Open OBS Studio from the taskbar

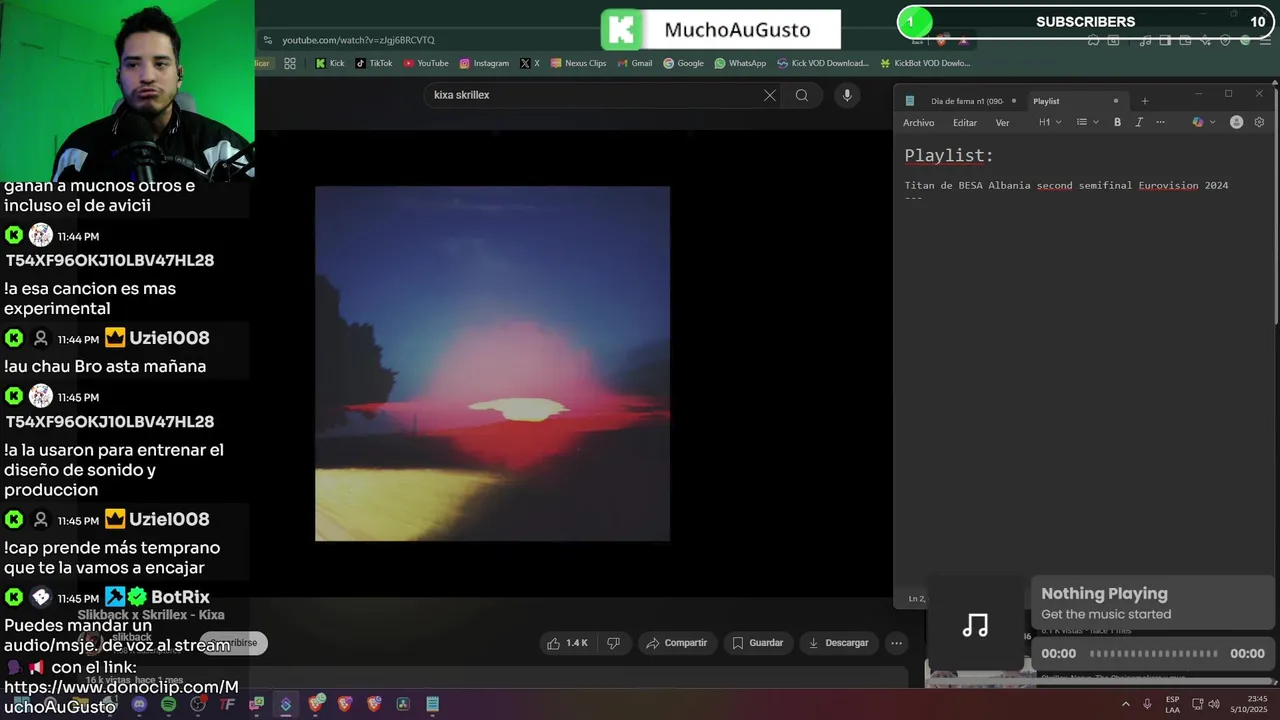click(x=198, y=705)
